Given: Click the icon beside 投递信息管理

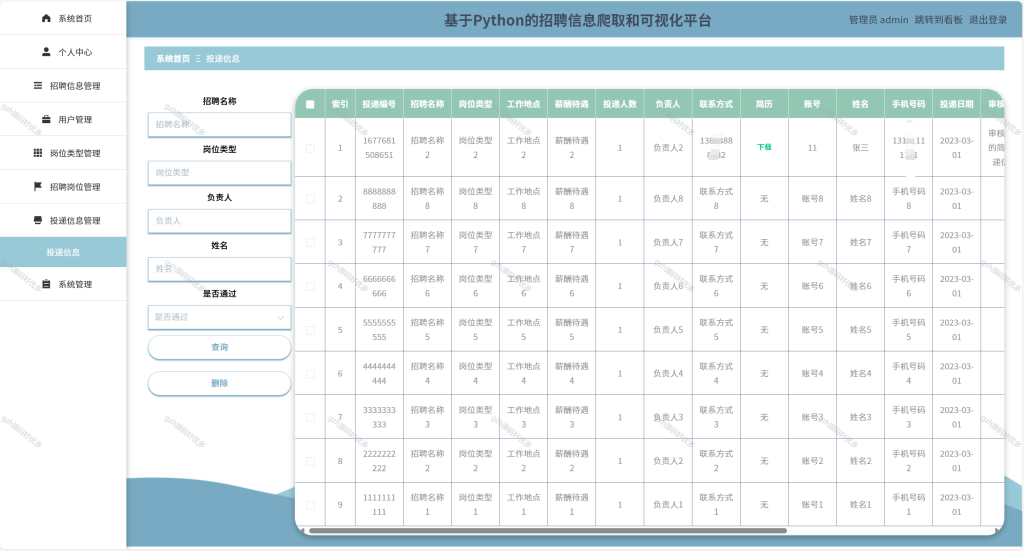Looking at the screenshot, I should tap(38, 220).
